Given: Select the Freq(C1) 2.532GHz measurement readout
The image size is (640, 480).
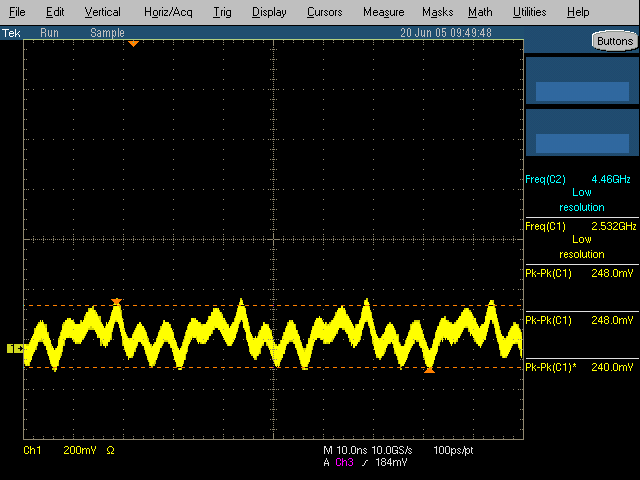Looking at the screenshot, I should [x=582, y=240].
